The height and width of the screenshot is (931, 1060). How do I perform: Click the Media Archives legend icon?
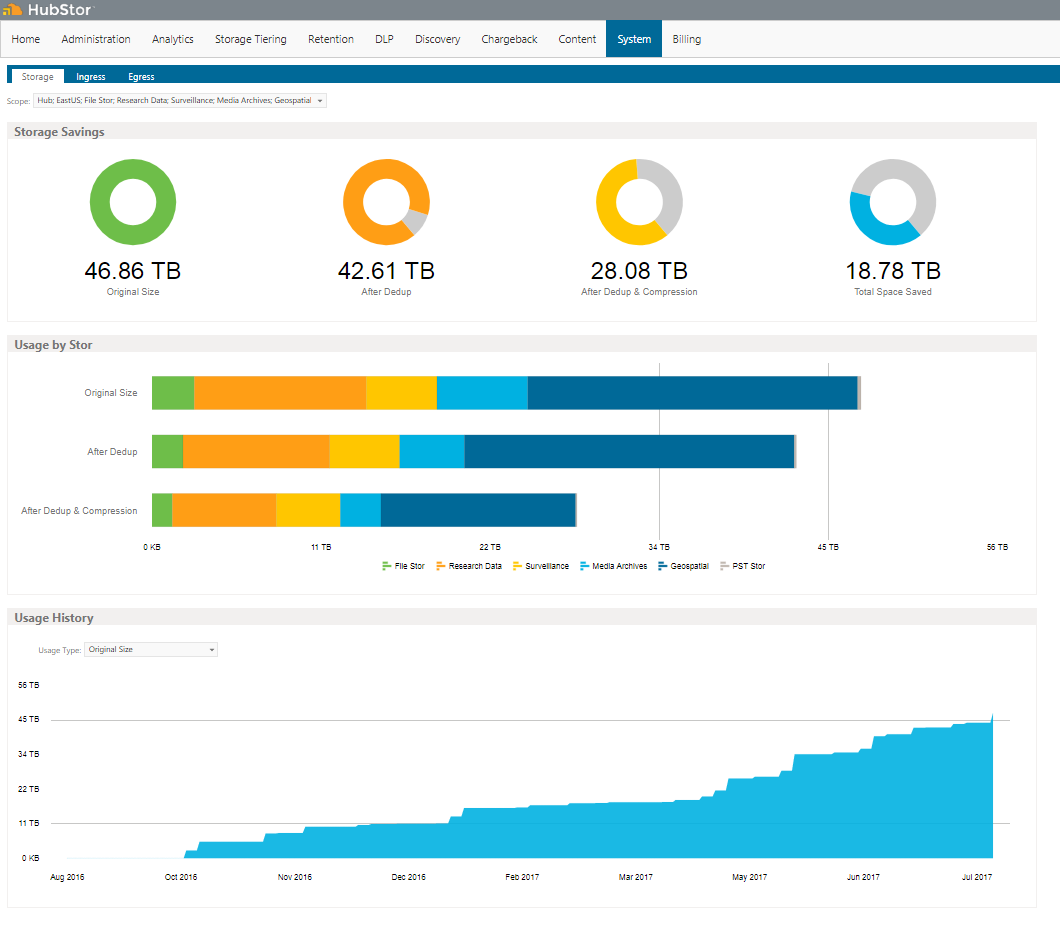[585, 566]
